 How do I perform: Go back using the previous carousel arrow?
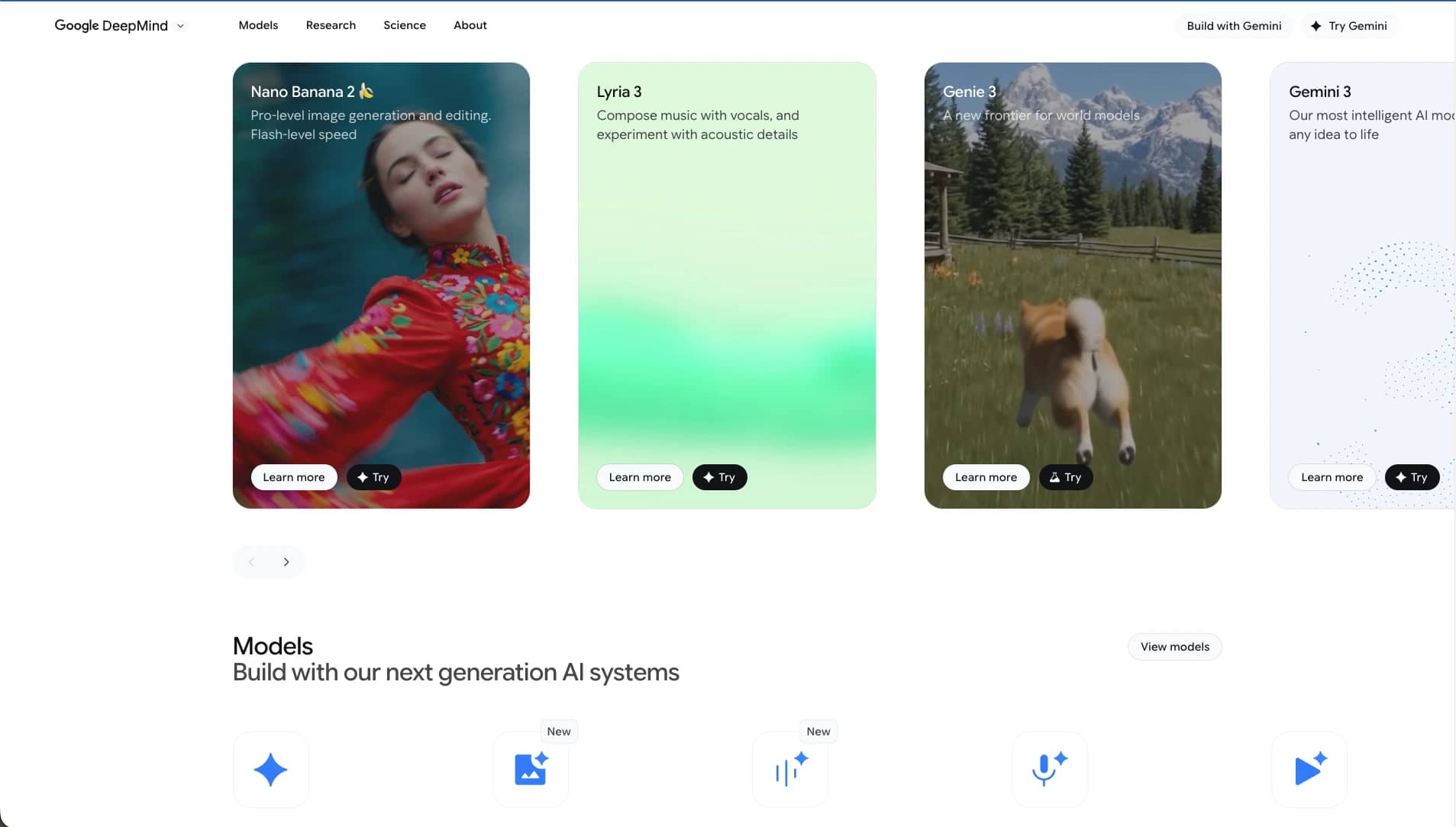[251, 560]
